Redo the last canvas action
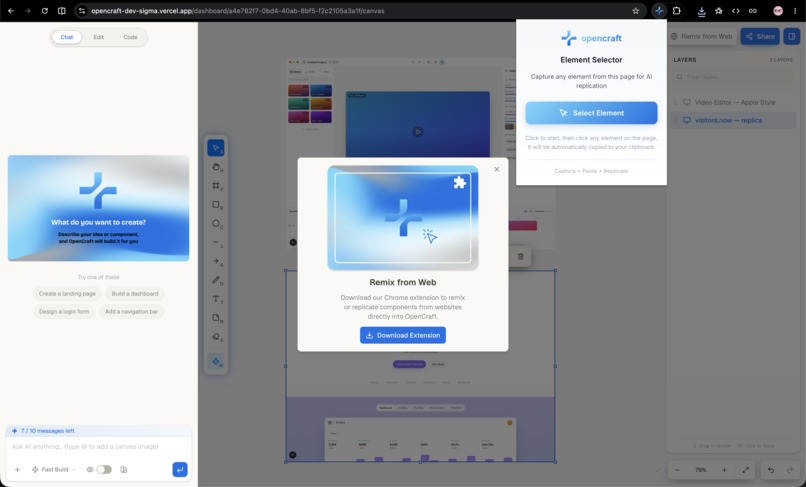Image resolution: width=806 pixels, height=487 pixels. [790, 470]
